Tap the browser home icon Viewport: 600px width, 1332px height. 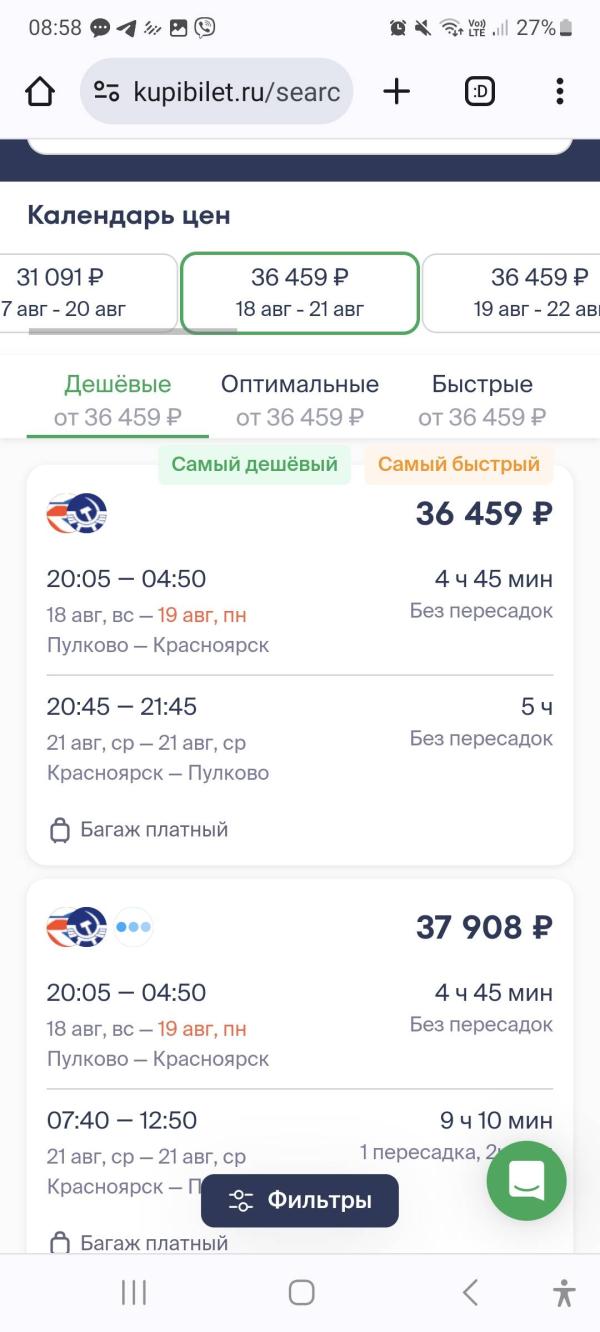pyautogui.click(x=40, y=92)
